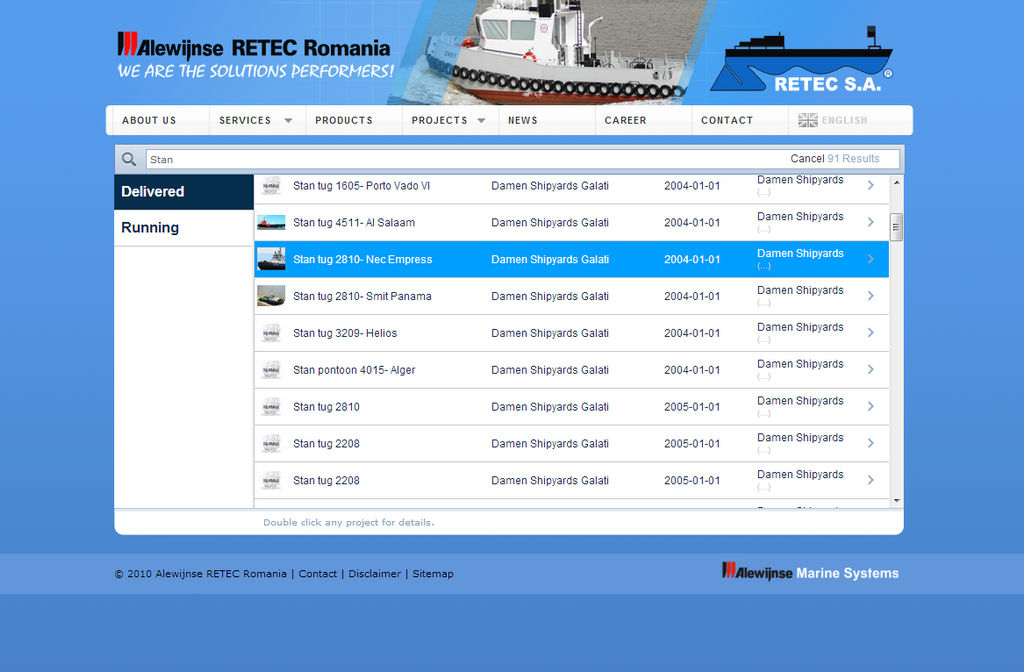The width and height of the screenshot is (1024, 672).
Task: Click the results list scrollbar thumb
Action: [897, 227]
